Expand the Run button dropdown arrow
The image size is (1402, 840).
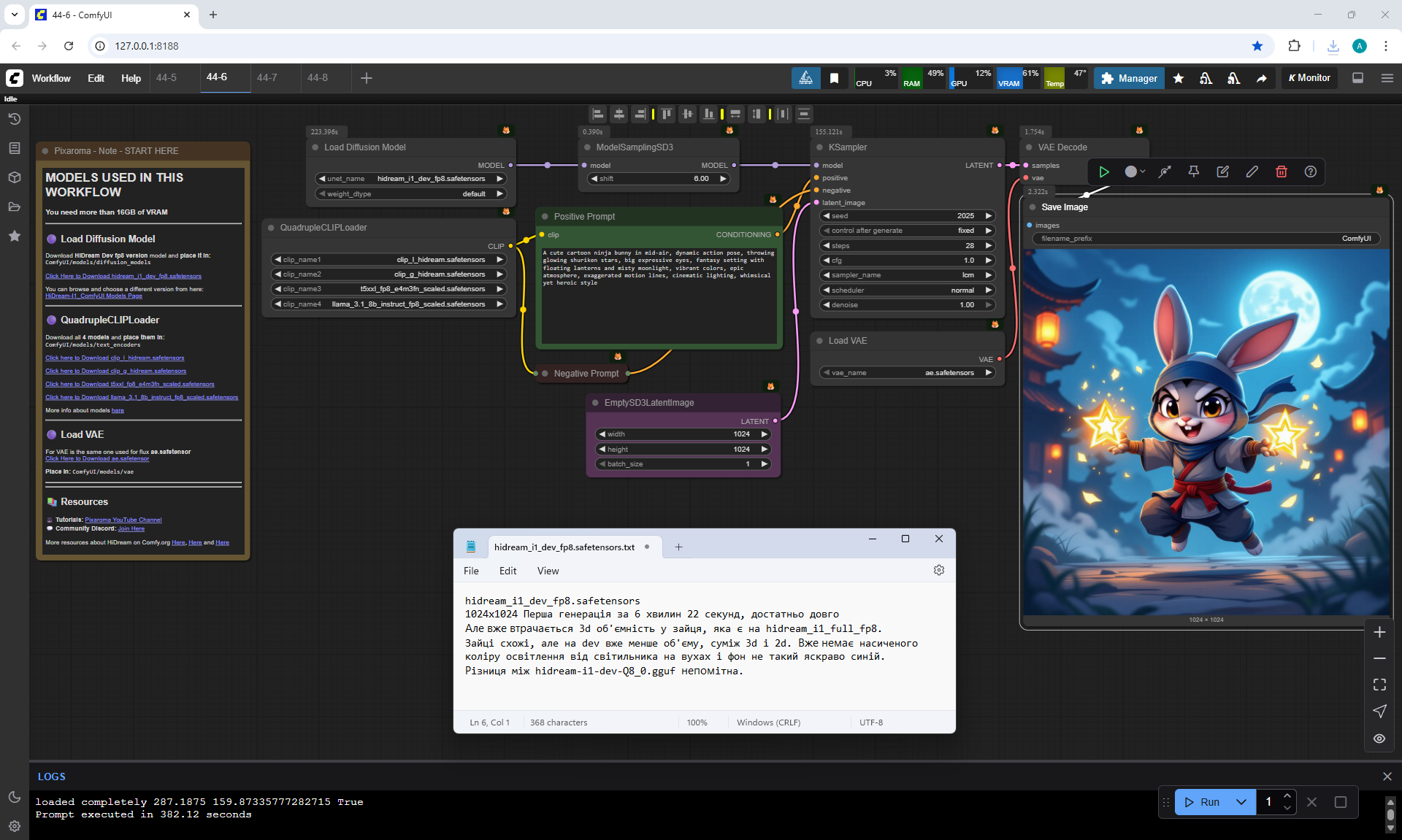coord(1241,801)
